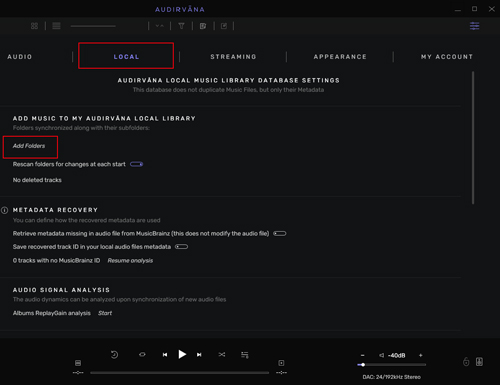This screenshot has width=500, height=385.
Task: Open the My Account tab
Action: (x=447, y=57)
